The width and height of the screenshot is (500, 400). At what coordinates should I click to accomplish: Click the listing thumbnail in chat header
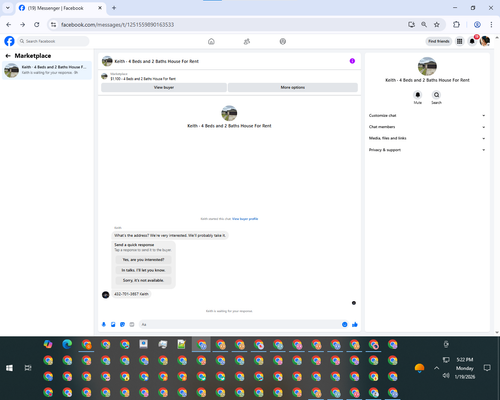coord(107,61)
